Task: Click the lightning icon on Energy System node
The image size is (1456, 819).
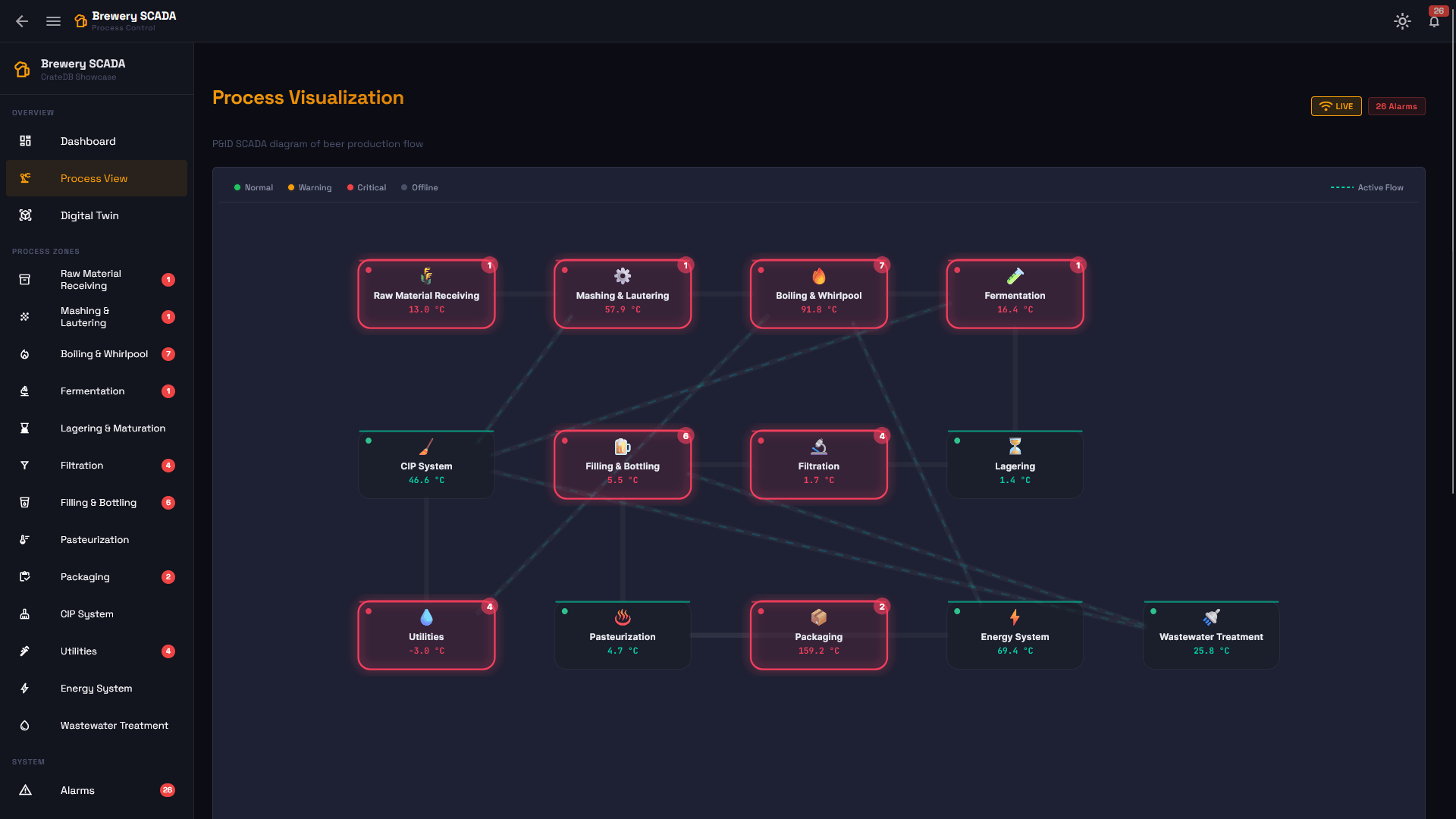Action: point(1015,617)
